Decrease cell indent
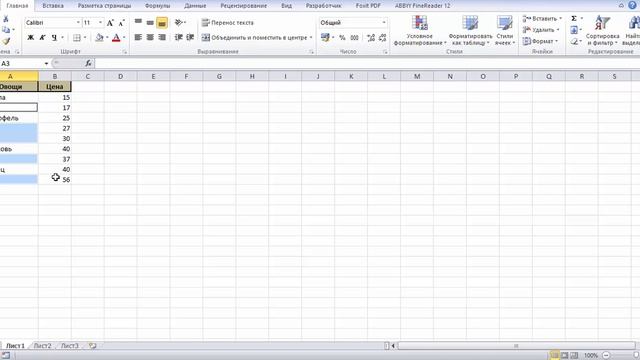 coord(178,38)
